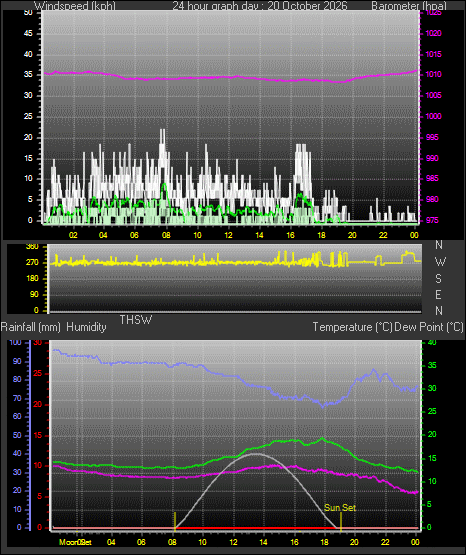This screenshot has height=555, width=466.
Task: Click 980 on the barometer axis
Action: click(x=432, y=199)
